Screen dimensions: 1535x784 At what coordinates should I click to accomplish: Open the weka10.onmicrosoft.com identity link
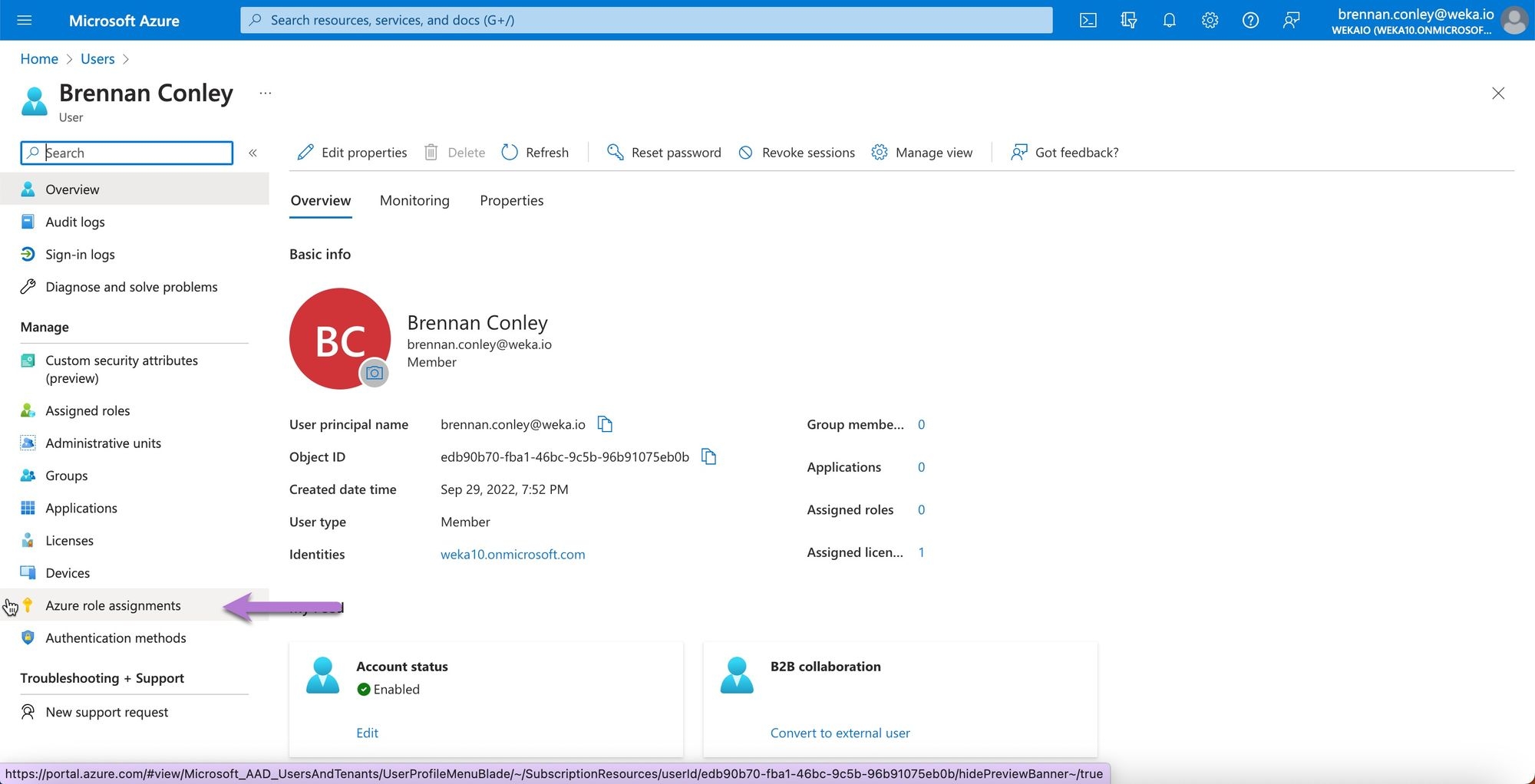click(x=513, y=555)
